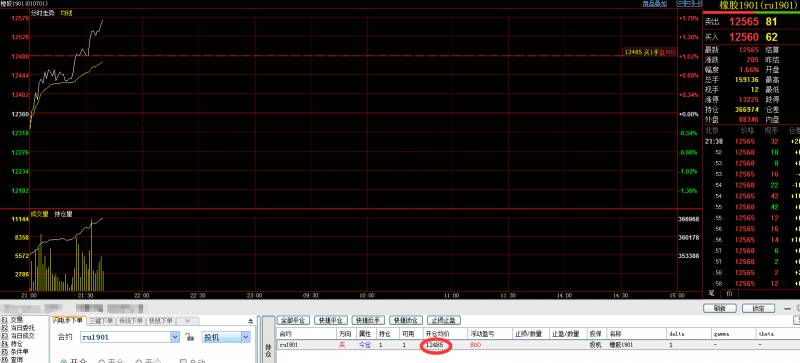The width and height of the screenshot is (800, 363).
Task: Click the 快捷反手 button
Action: coord(369,320)
